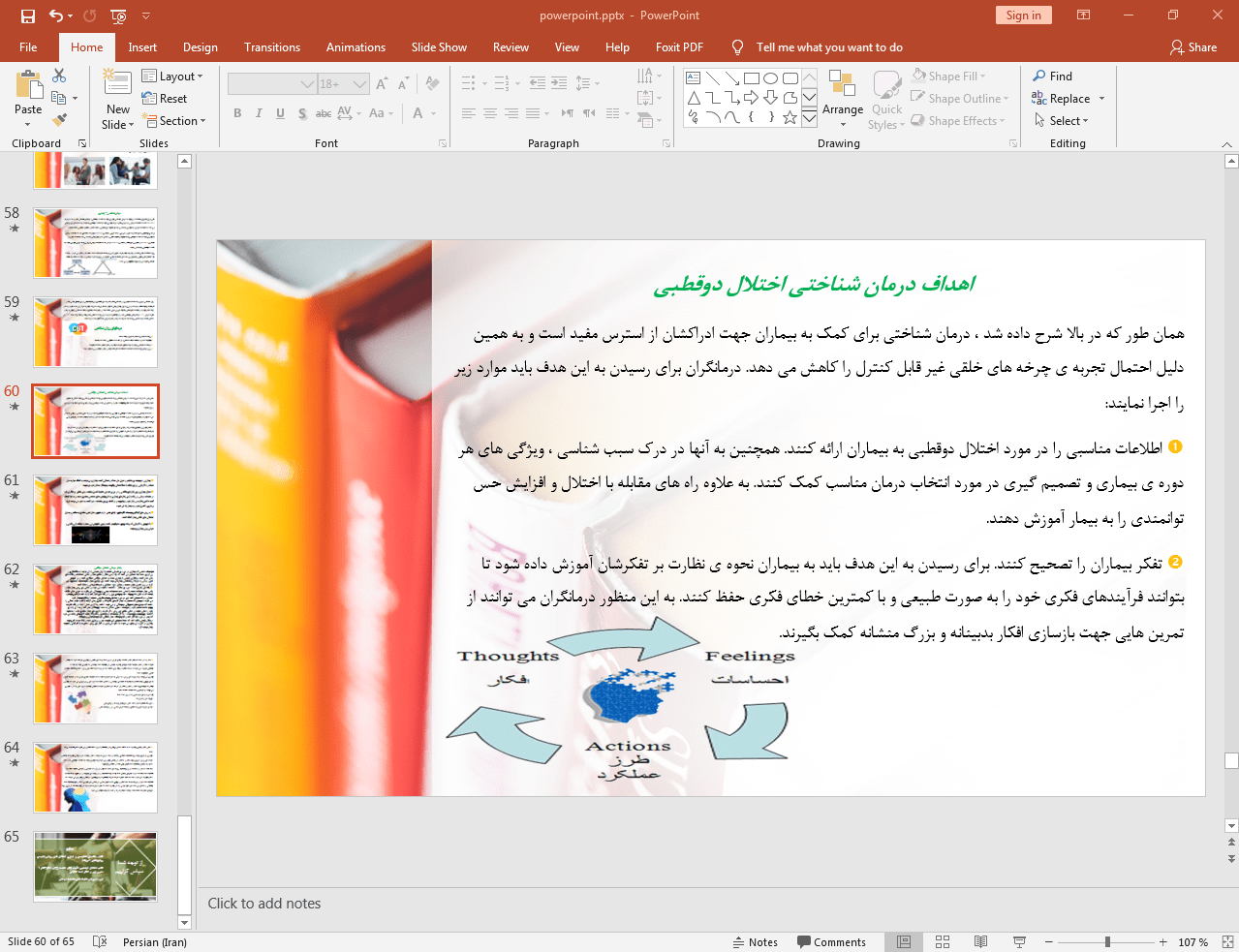1239x952 pixels.
Task: Switch to the Insert tab
Action: coord(142,47)
